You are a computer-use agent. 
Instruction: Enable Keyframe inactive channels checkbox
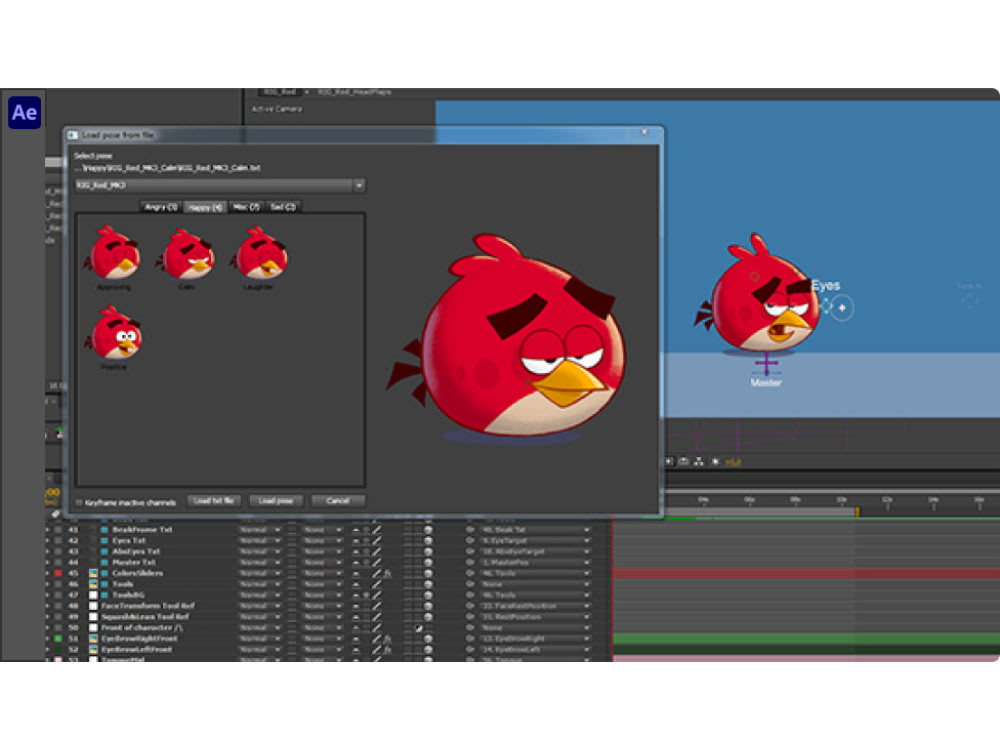click(x=79, y=503)
